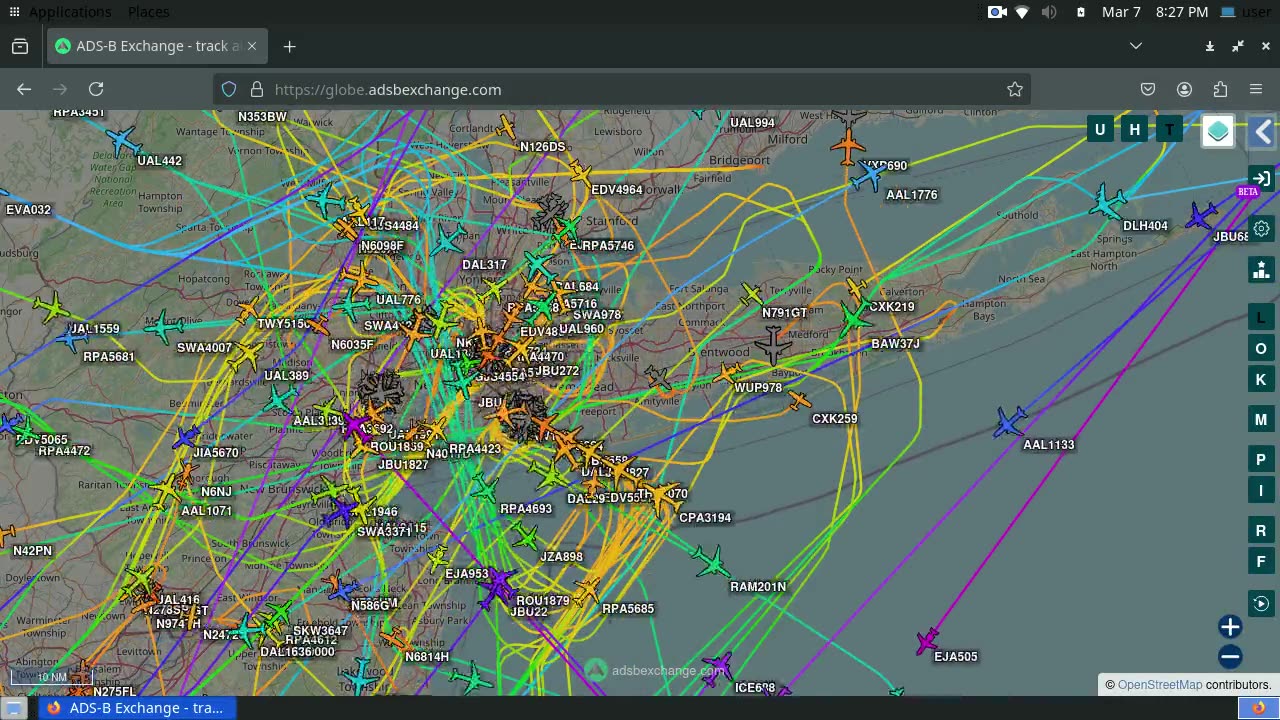
Task: Click the SWA4007 flight label
Action: 204,347
